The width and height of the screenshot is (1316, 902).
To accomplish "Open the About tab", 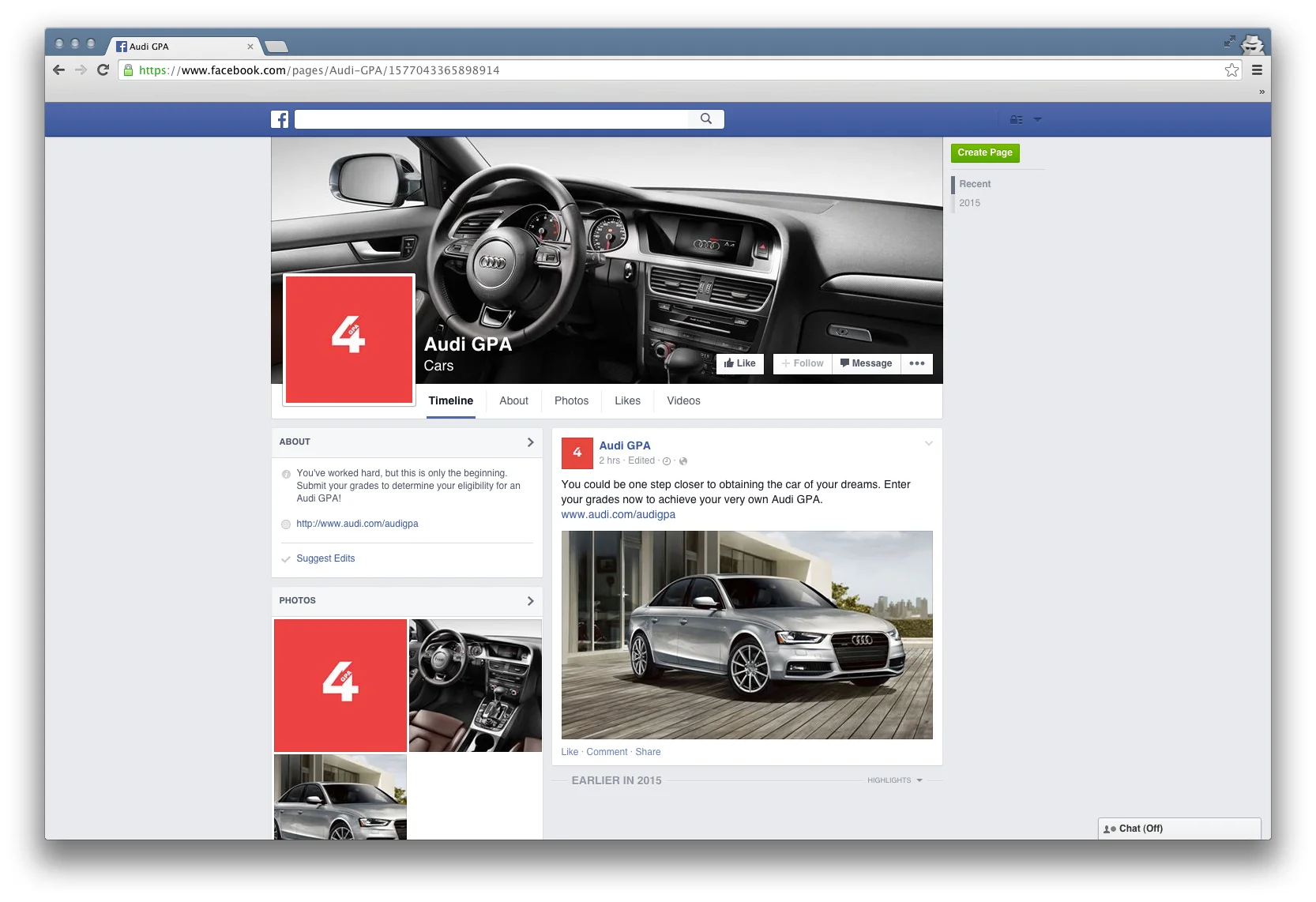I will (x=513, y=400).
